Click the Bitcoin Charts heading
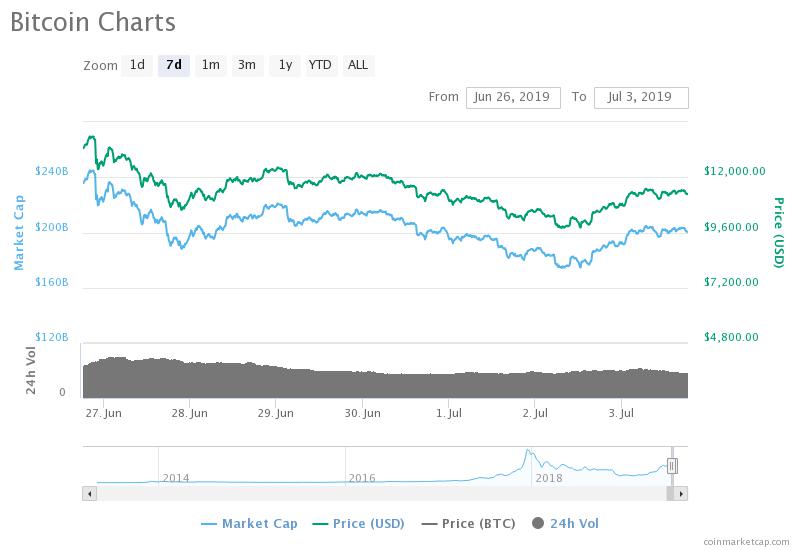This screenshot has width=800, height=550. (x=93, y=22)
